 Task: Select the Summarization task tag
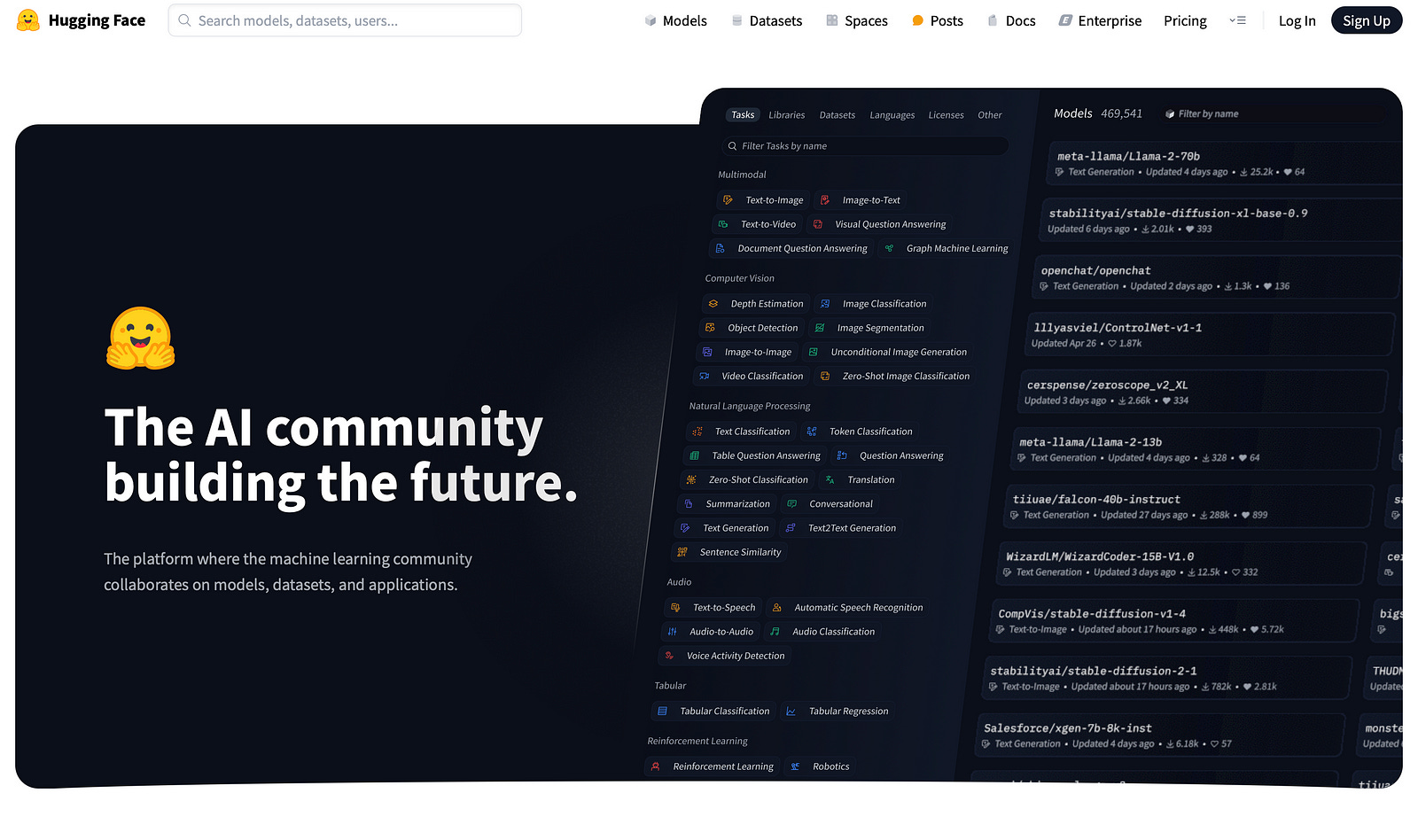[x=727, y=504]
